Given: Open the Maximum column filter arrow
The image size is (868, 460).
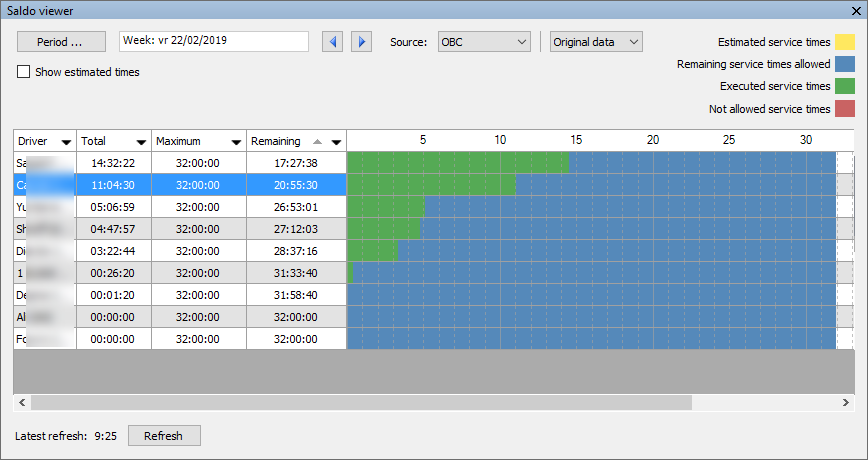Looking at the screenshot, I should (x=236, y=142).
